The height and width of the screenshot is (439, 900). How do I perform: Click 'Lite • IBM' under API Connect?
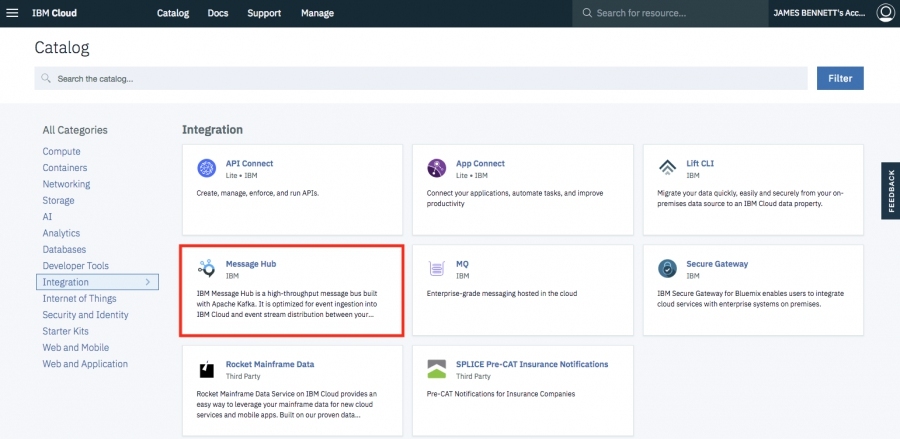tap(242, 176)
